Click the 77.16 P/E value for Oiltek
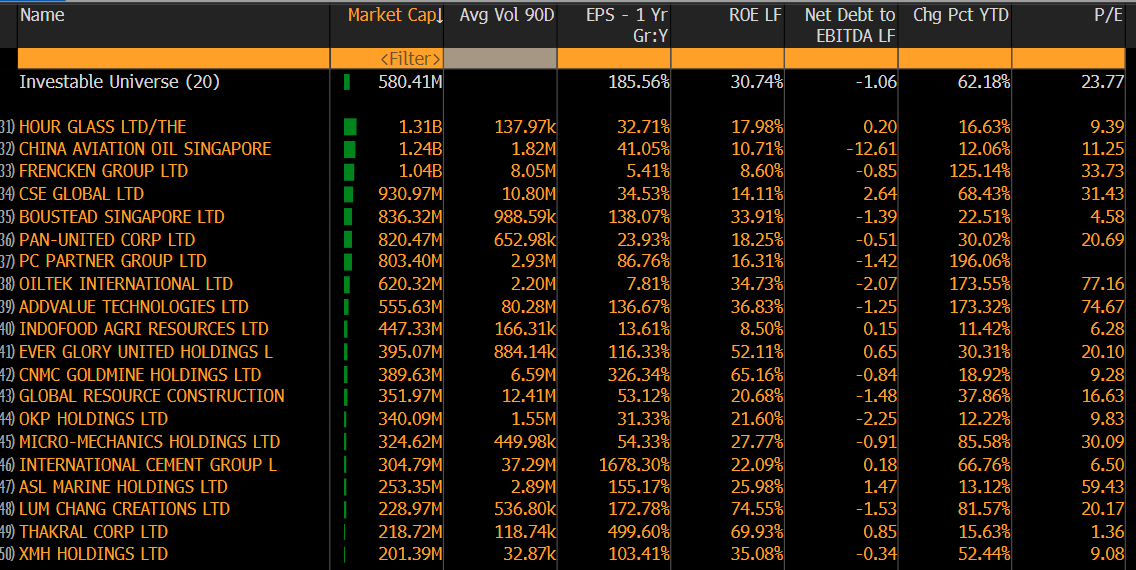1136x570 pixels. (1103, 284)
